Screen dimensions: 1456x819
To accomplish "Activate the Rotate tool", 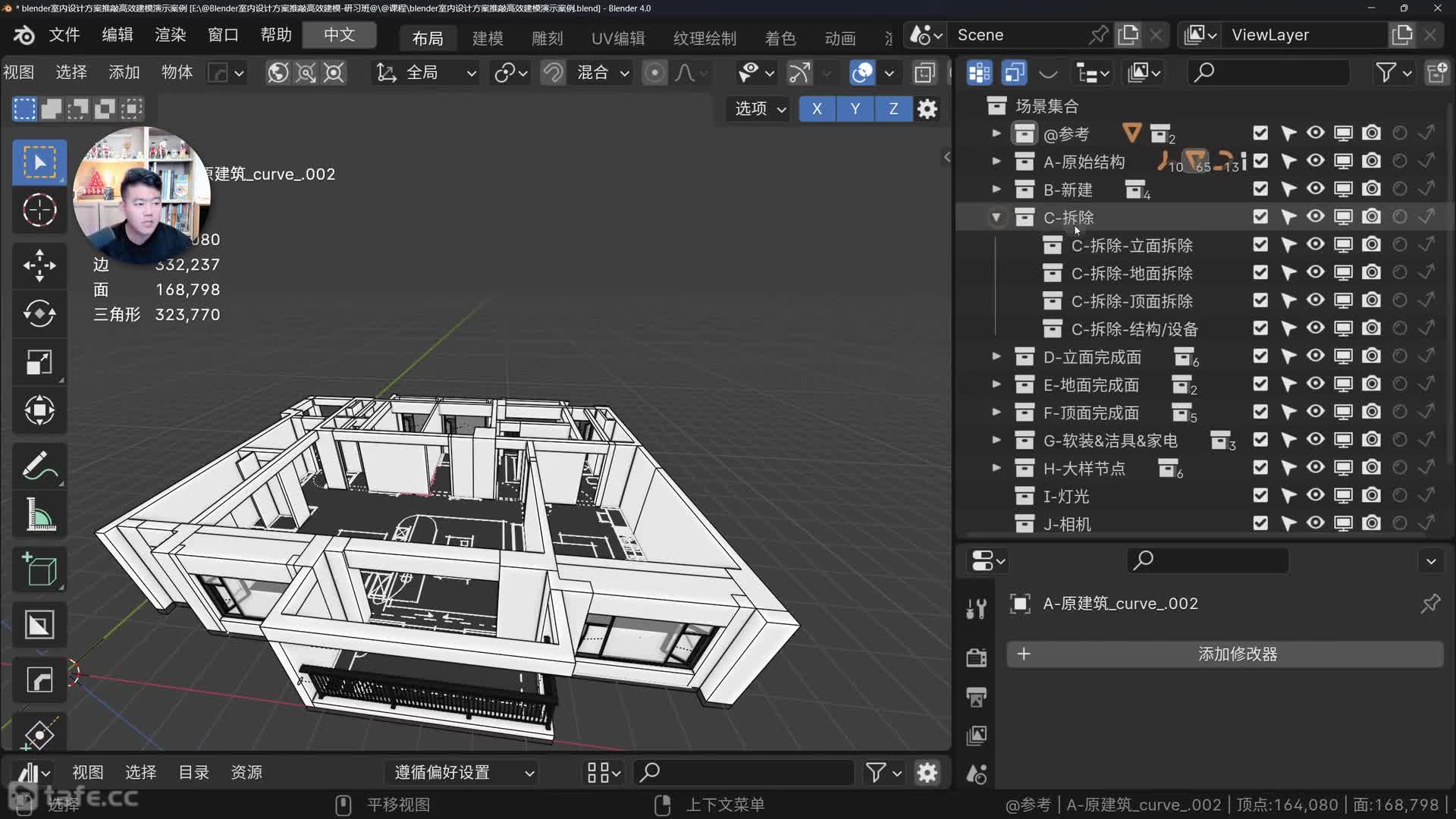I will click(x=39, y=314).
